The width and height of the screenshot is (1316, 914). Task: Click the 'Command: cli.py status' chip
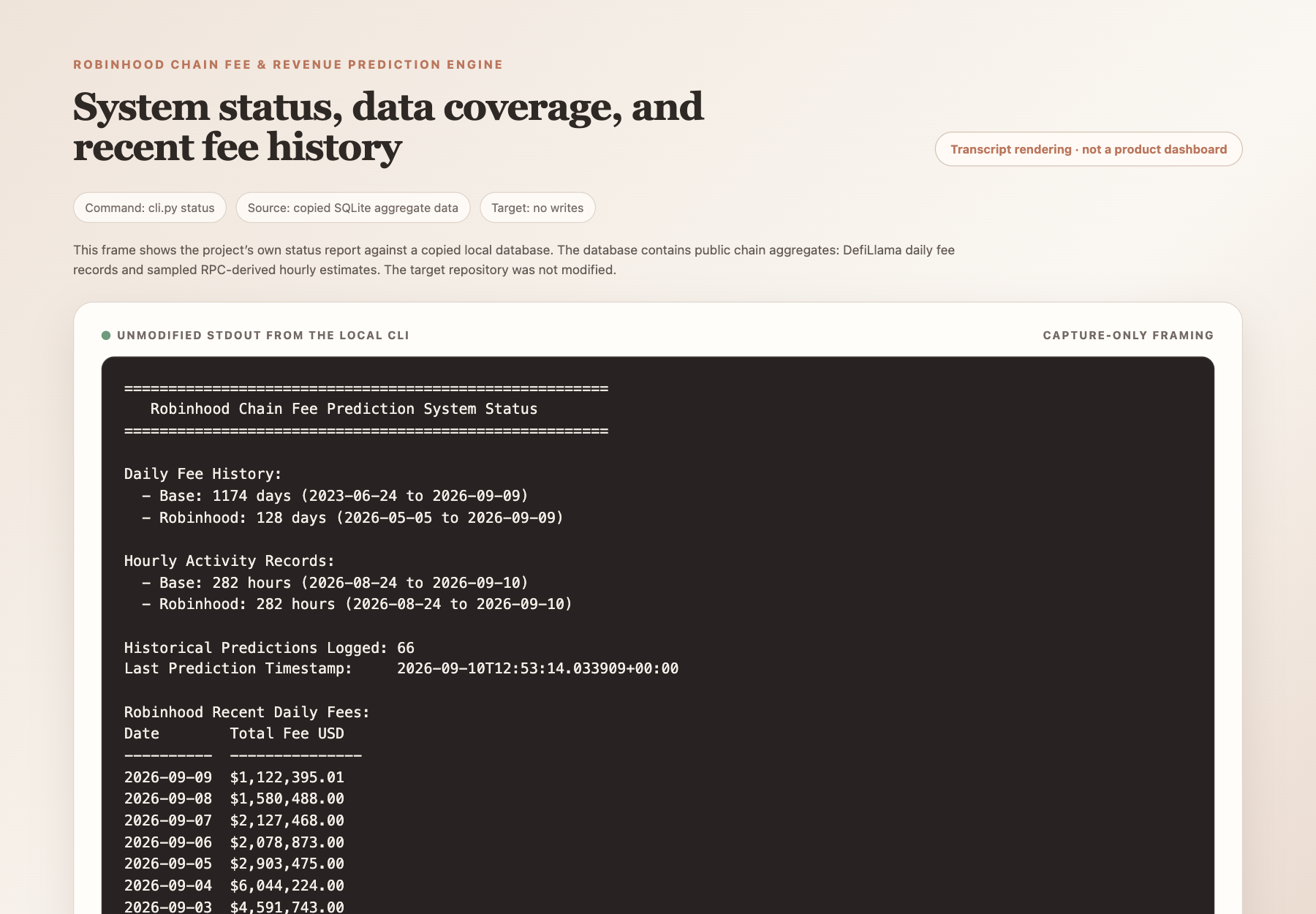pyautogui.click(x=150, y=208)
